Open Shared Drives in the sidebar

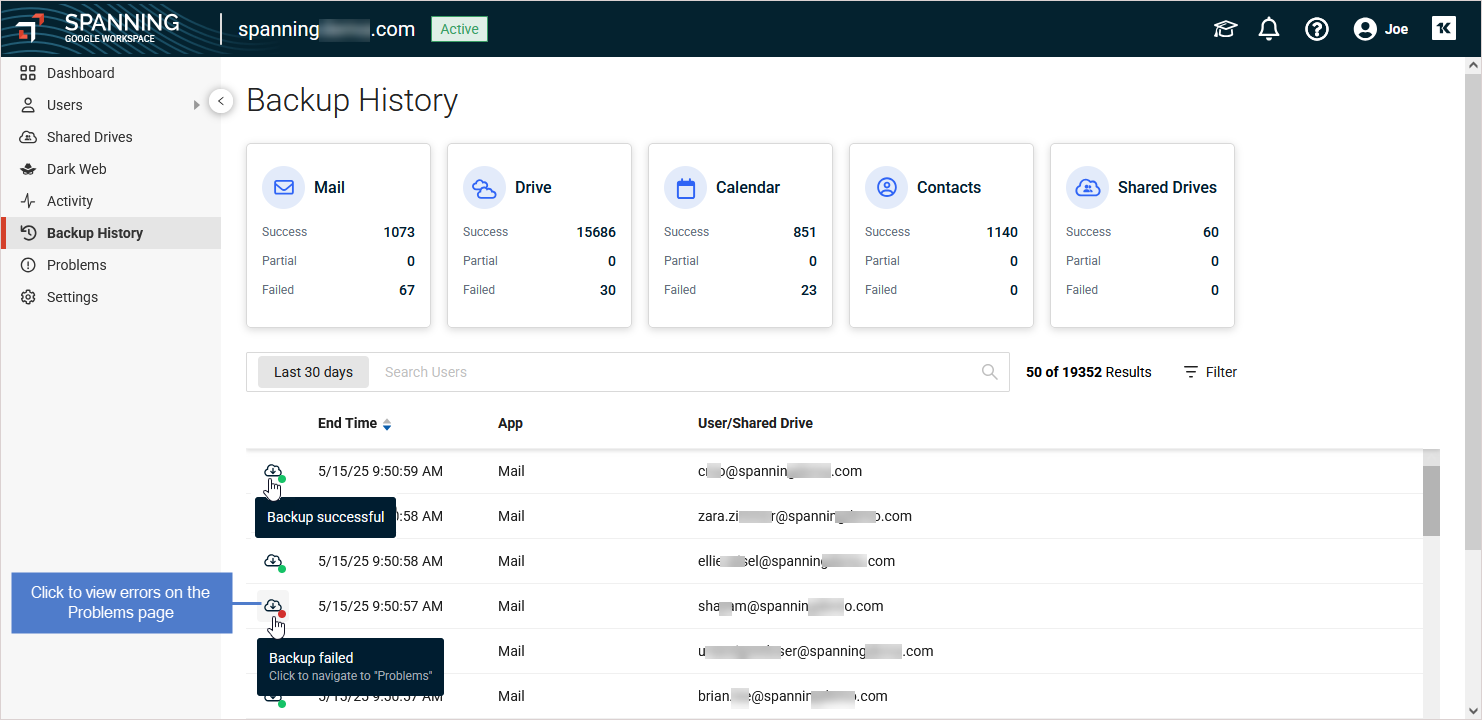click(89, 137)
